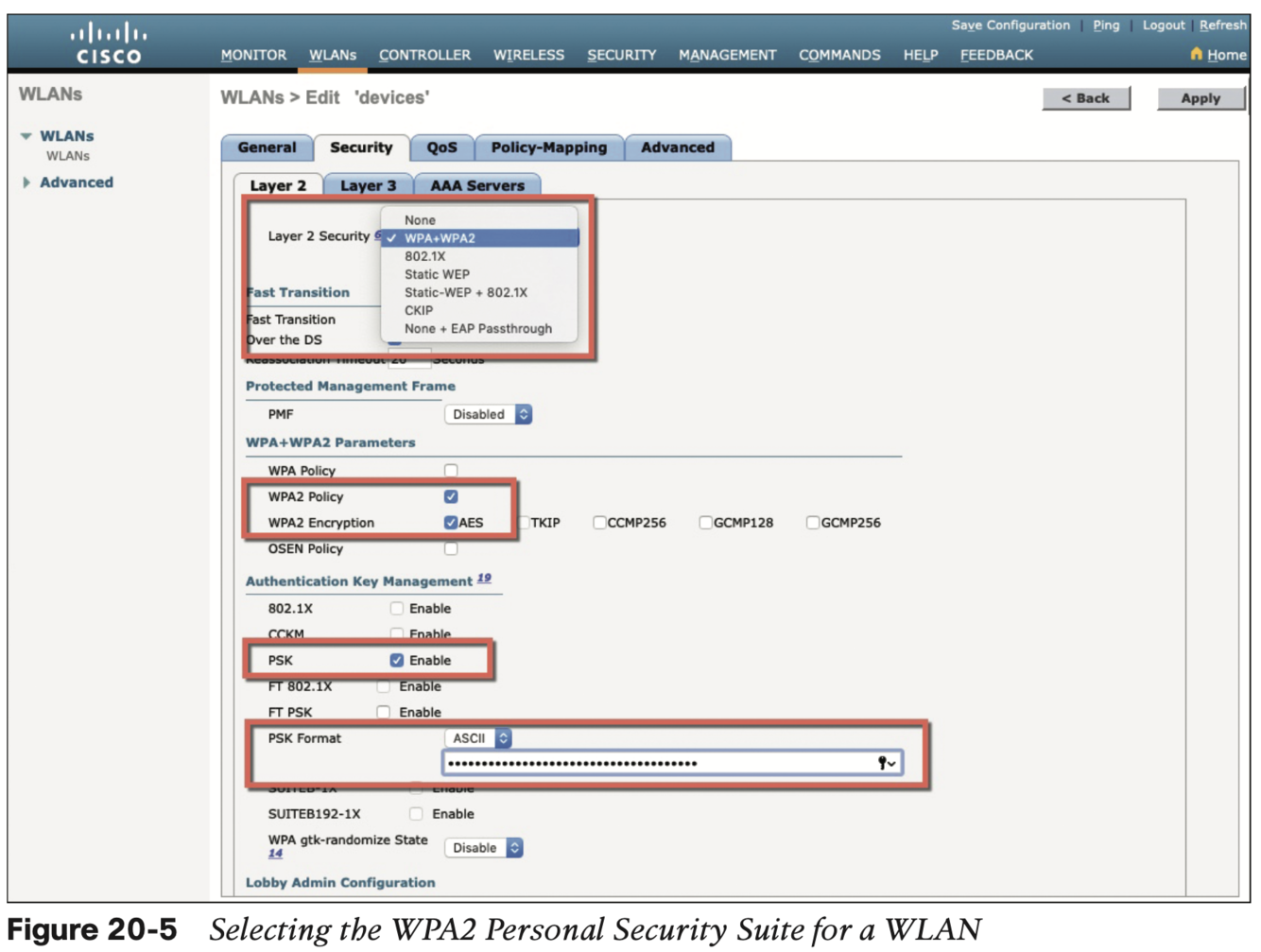Choose None + EAP Passthrough option

(479, 328)
